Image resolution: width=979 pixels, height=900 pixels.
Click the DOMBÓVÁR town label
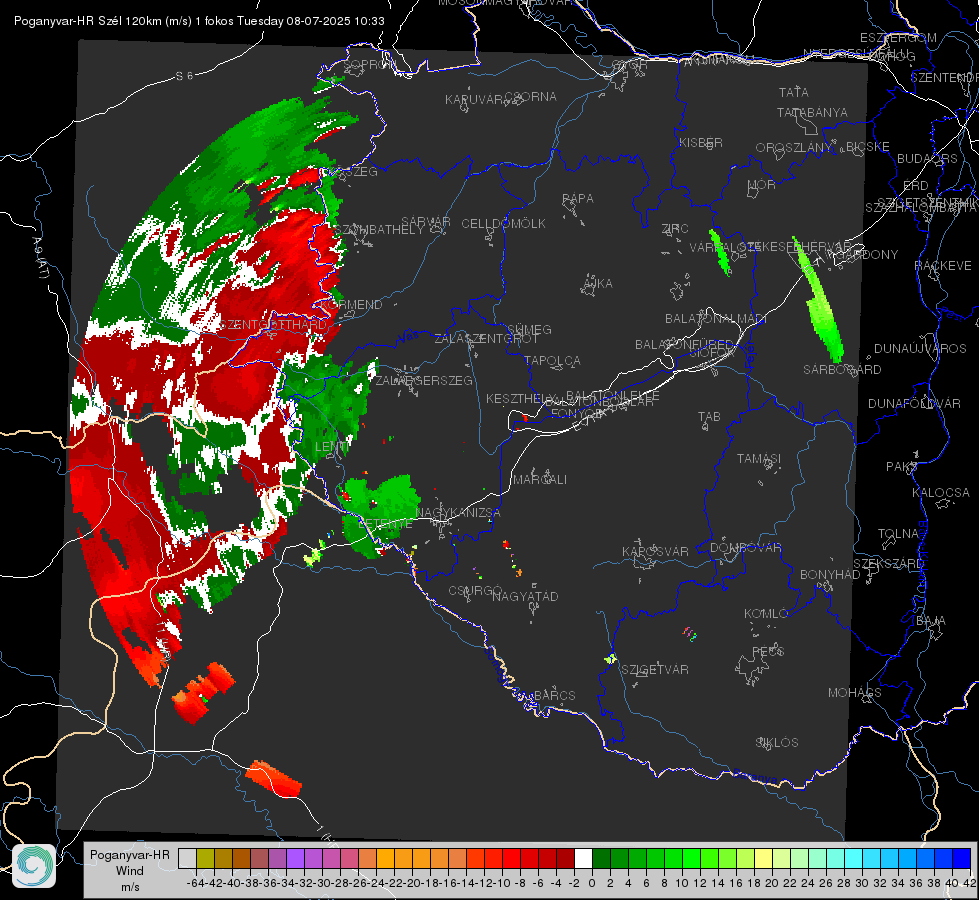pos(745,548)
